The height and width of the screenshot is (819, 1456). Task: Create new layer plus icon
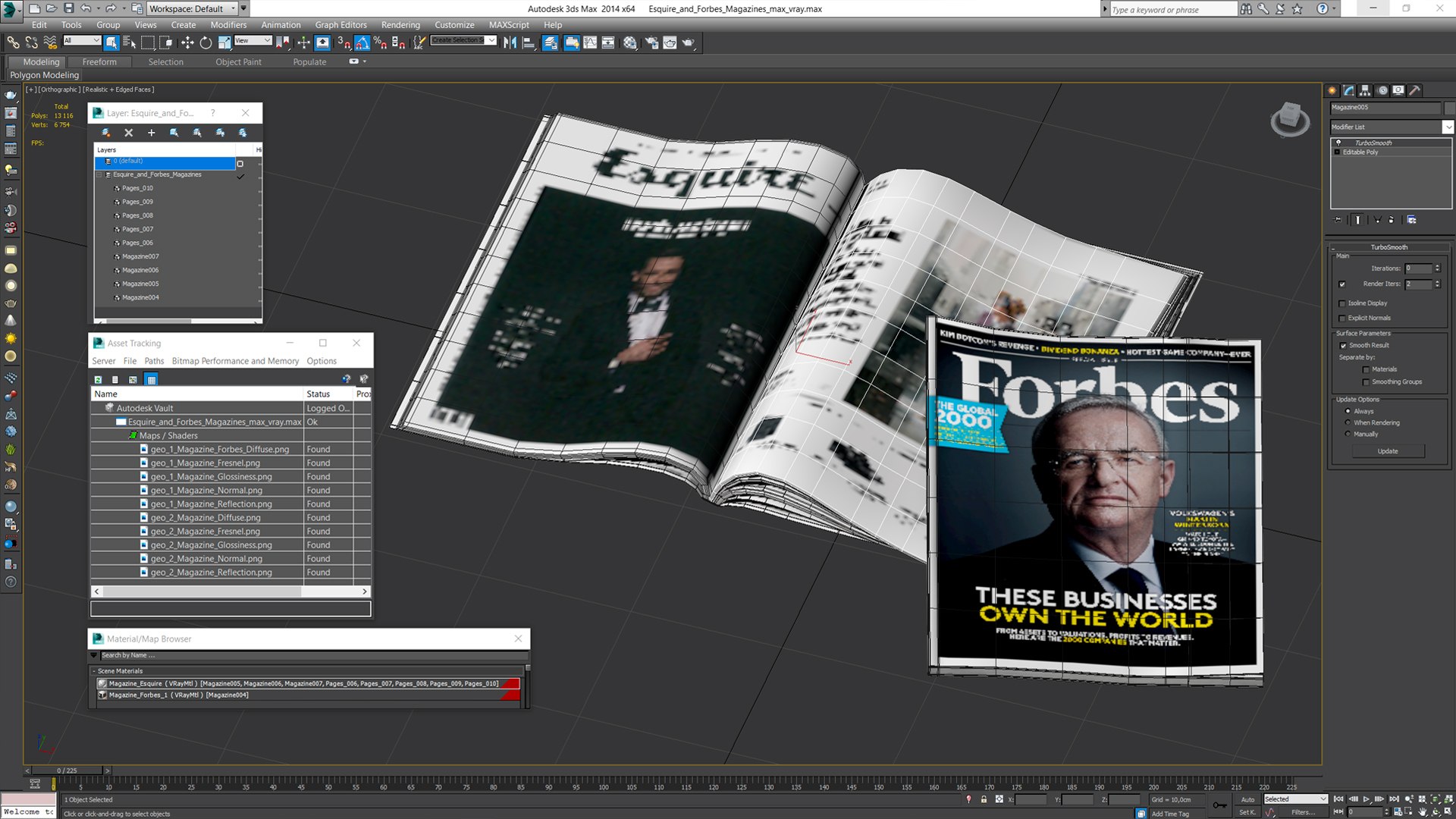coord(152,133)
